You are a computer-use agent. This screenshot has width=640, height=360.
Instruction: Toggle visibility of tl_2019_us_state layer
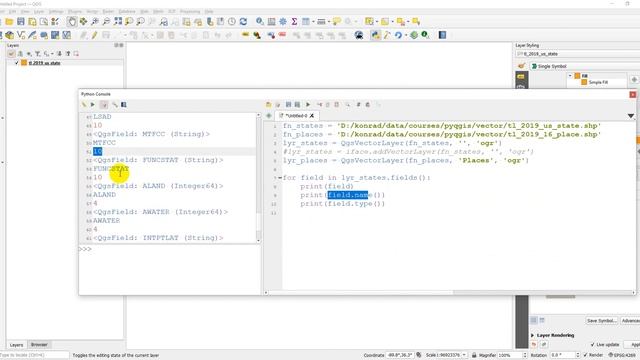click(x=17, y=63)
